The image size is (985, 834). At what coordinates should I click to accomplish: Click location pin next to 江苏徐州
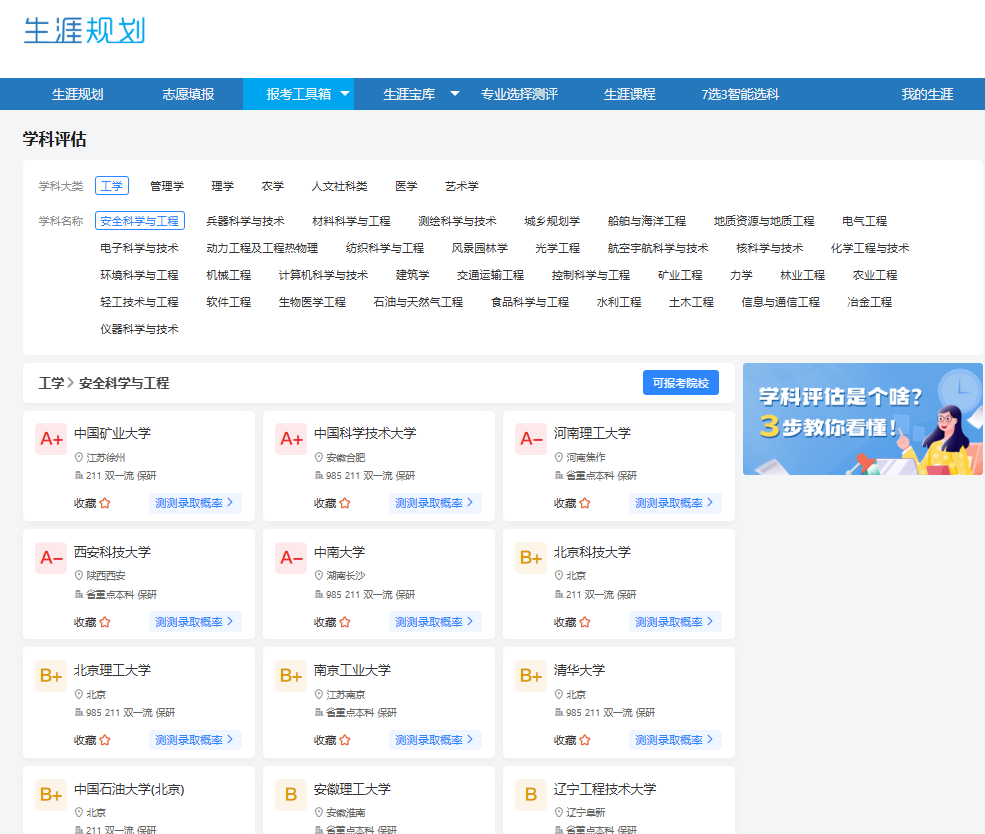point(79,457)
